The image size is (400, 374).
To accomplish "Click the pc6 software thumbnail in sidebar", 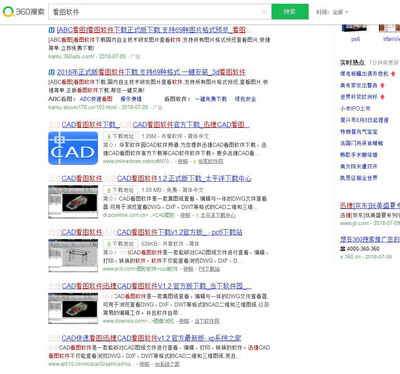I will 355,28.
